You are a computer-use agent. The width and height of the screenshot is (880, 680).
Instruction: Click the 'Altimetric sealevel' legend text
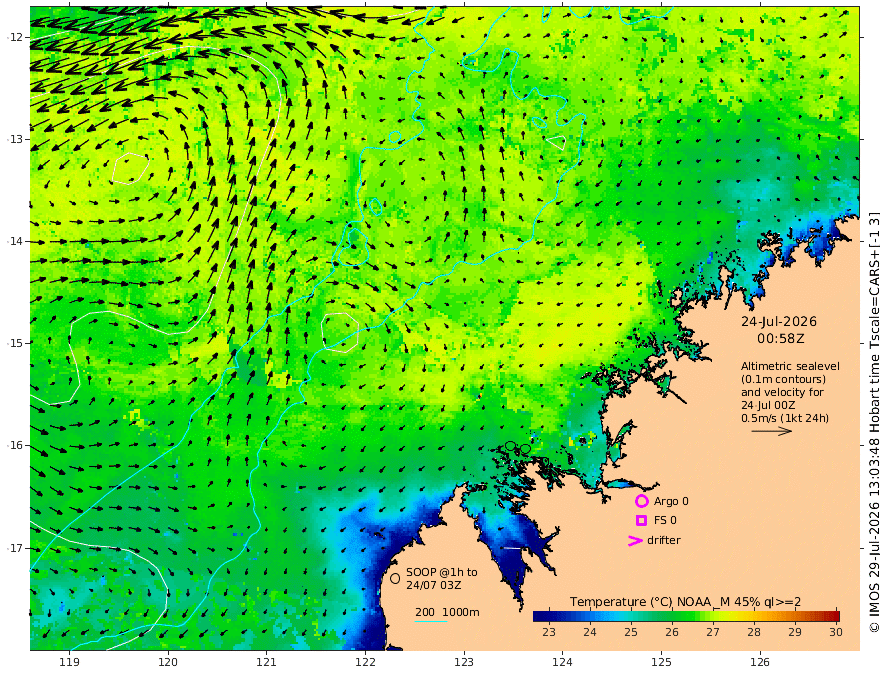(790, 366)
